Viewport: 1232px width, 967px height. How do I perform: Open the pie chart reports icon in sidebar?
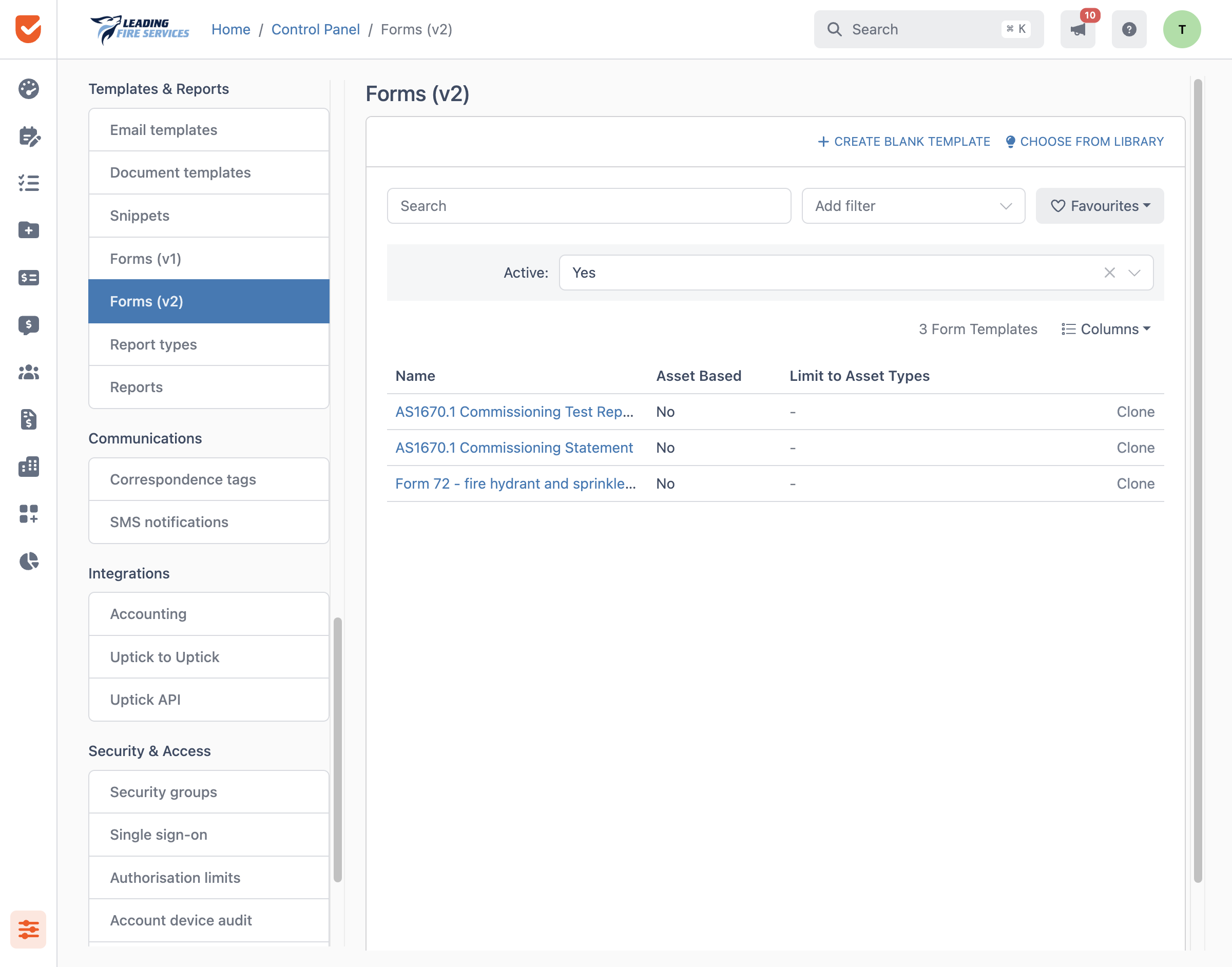(28, 561)
